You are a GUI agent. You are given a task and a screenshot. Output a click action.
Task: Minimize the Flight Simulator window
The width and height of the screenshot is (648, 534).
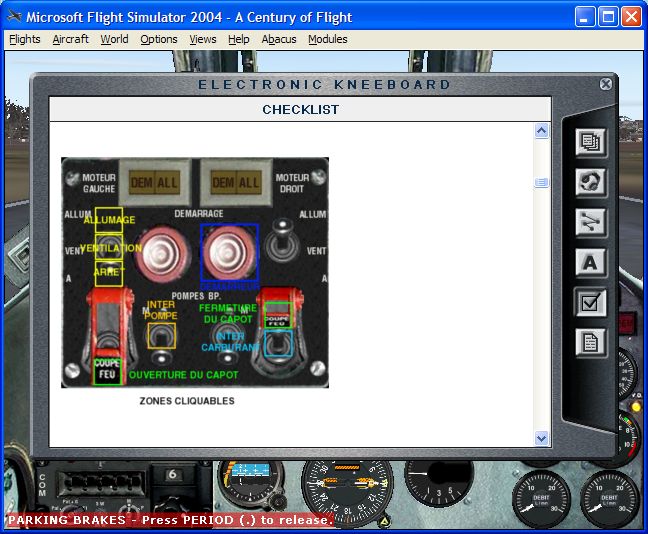pyautogui.click(x=584, y=17)
